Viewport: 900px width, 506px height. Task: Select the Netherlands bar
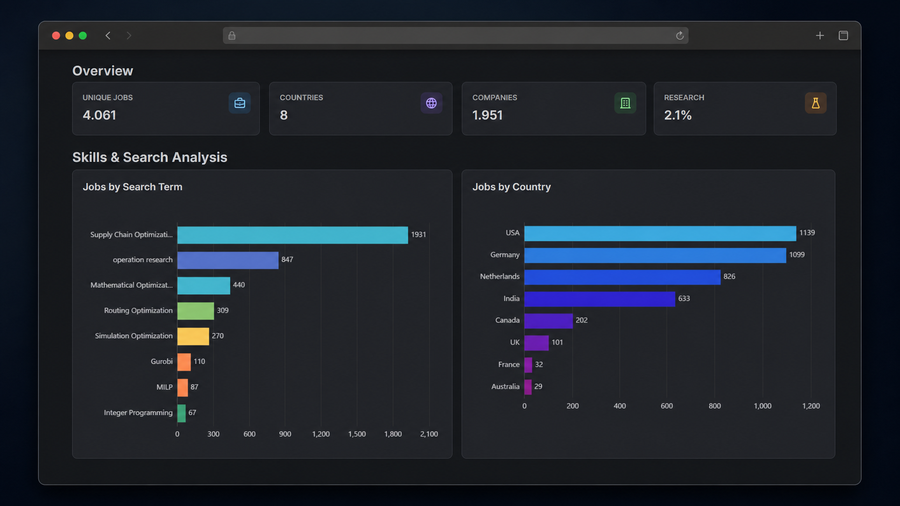pos(622,277)
